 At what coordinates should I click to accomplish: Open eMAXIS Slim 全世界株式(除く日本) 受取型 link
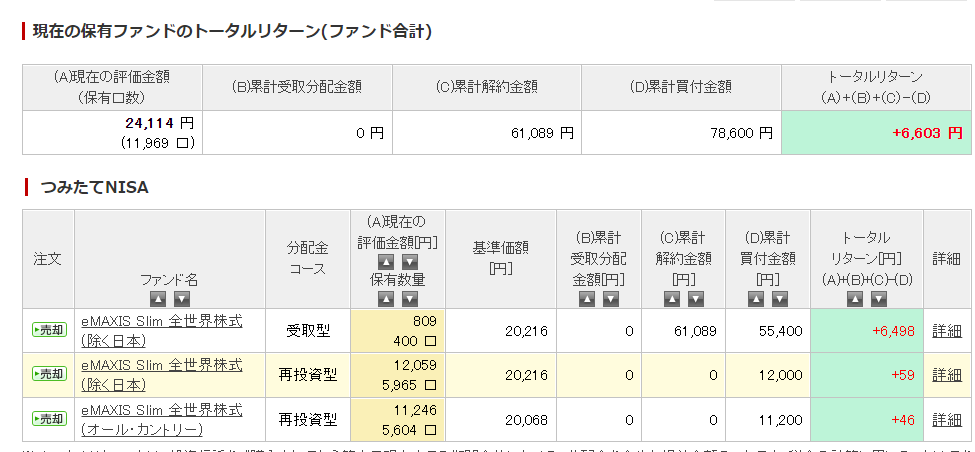pyautogui.click(x=162, y=331)
